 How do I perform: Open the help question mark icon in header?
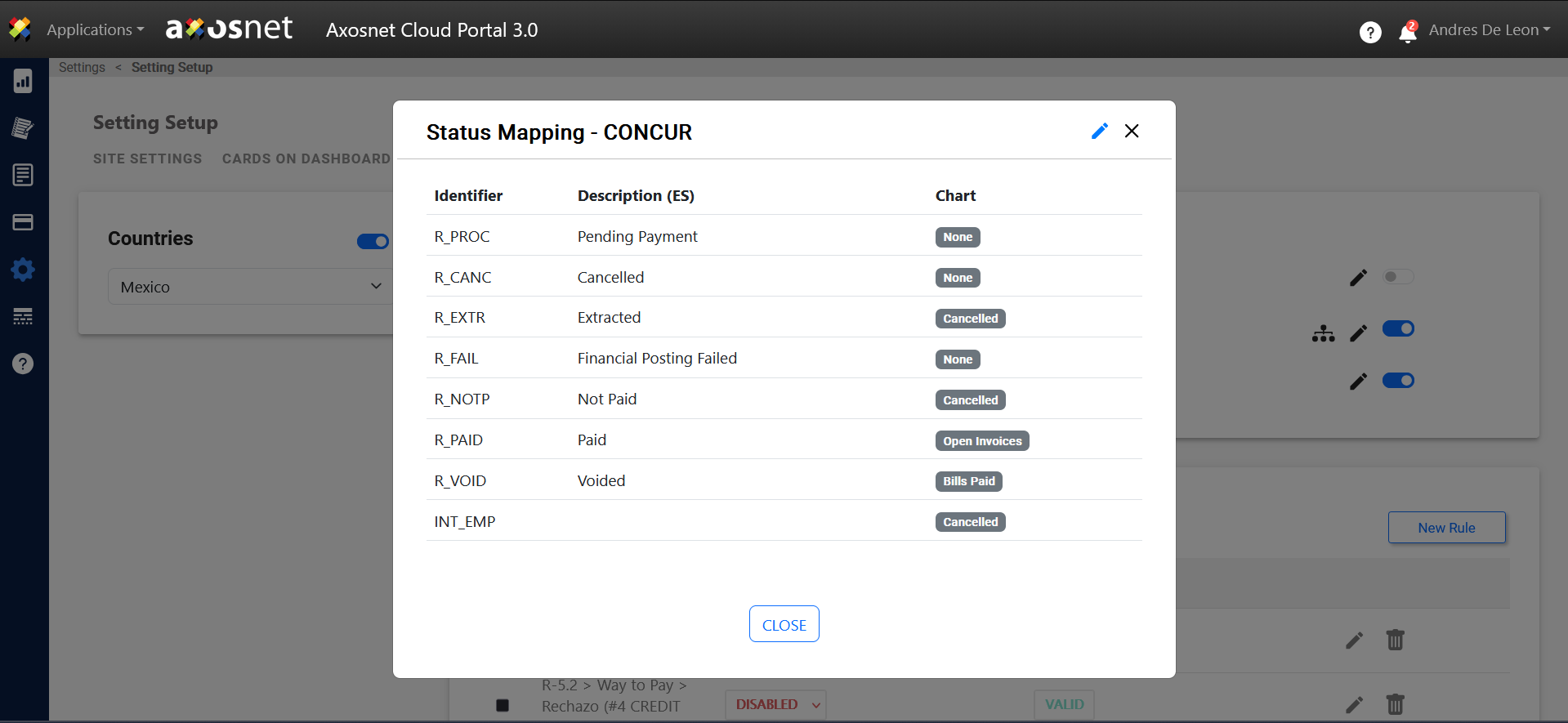[1369, 32]
